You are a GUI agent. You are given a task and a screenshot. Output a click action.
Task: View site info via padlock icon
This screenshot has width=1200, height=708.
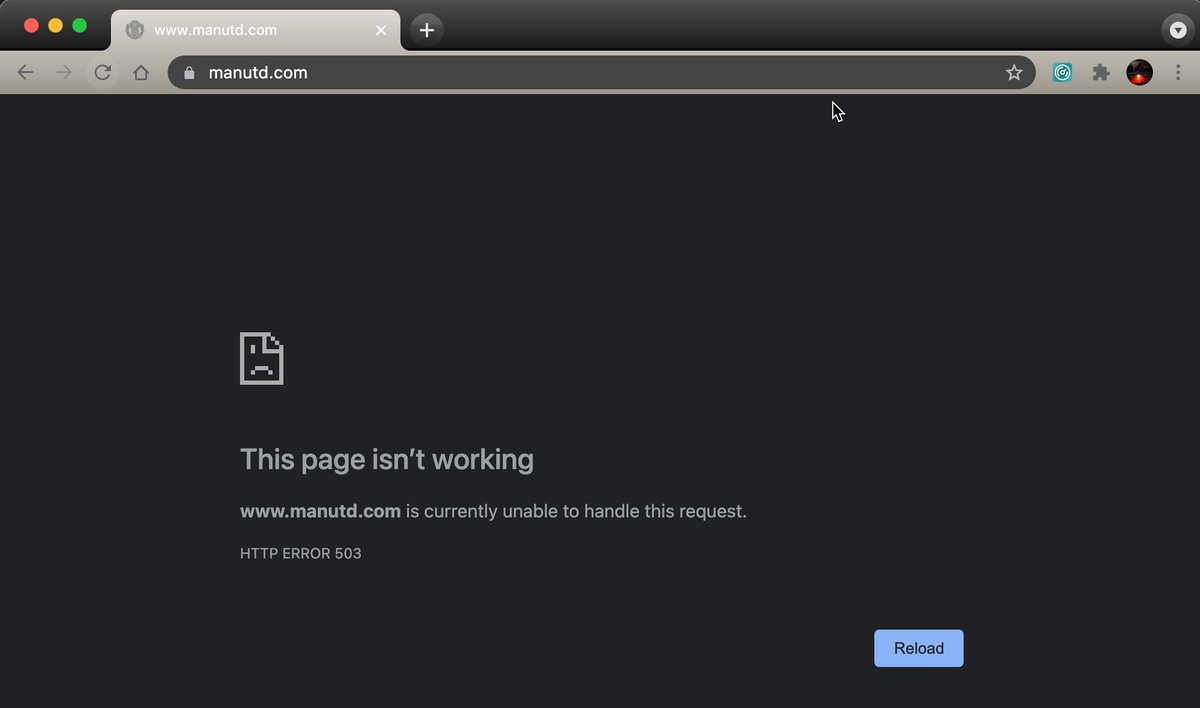[x=190, y=72]
